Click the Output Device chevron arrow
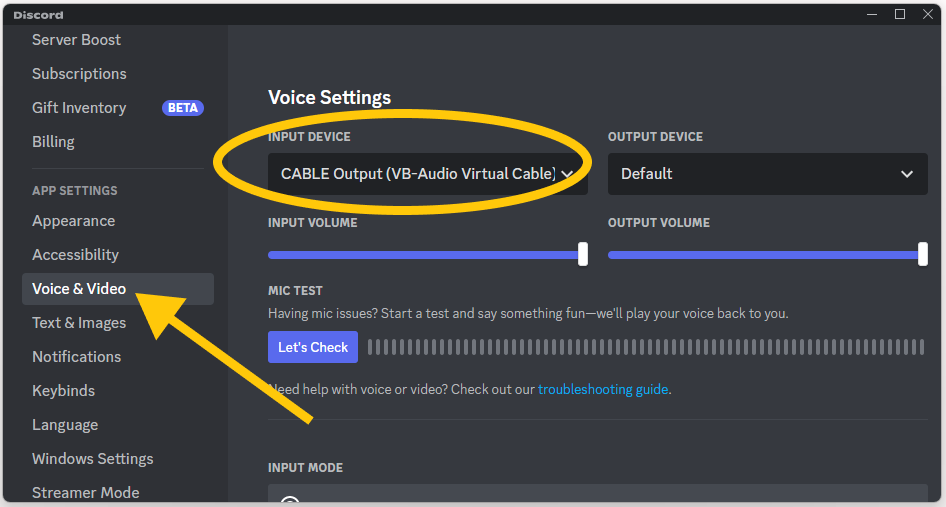Screen dimensions: 946x507 tap(907, 174)
